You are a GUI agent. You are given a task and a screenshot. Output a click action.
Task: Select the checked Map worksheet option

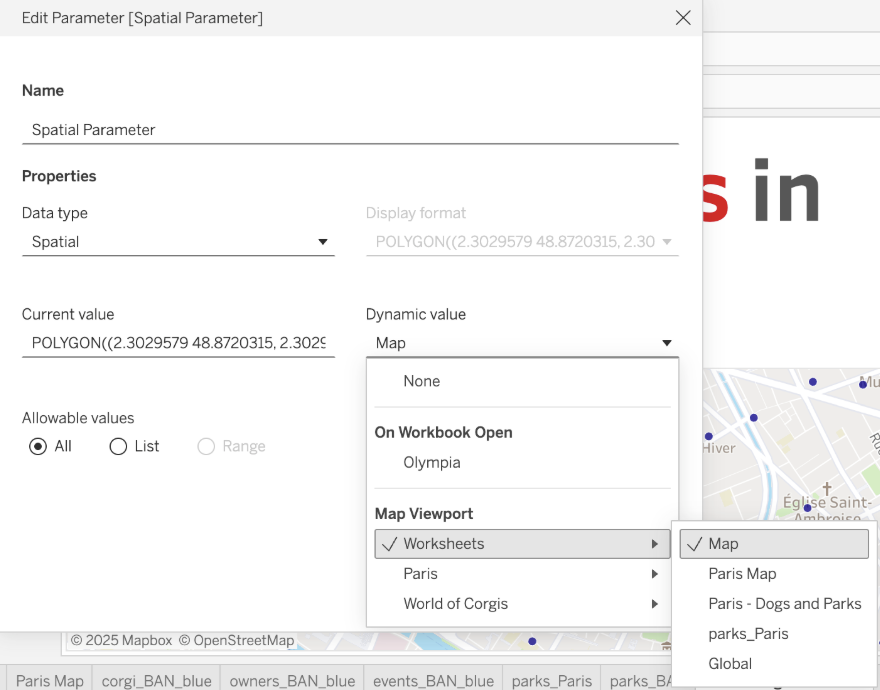774,544
